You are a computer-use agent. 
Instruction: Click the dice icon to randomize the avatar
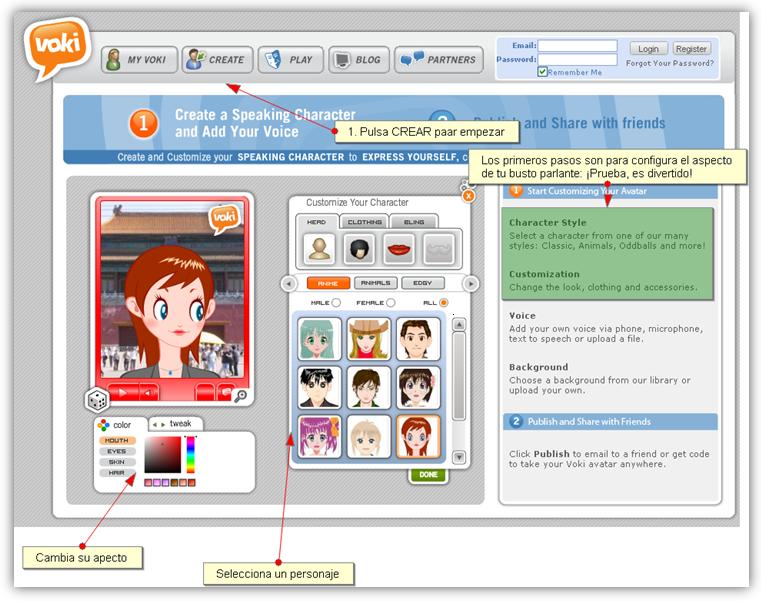(x=97, y=400)
